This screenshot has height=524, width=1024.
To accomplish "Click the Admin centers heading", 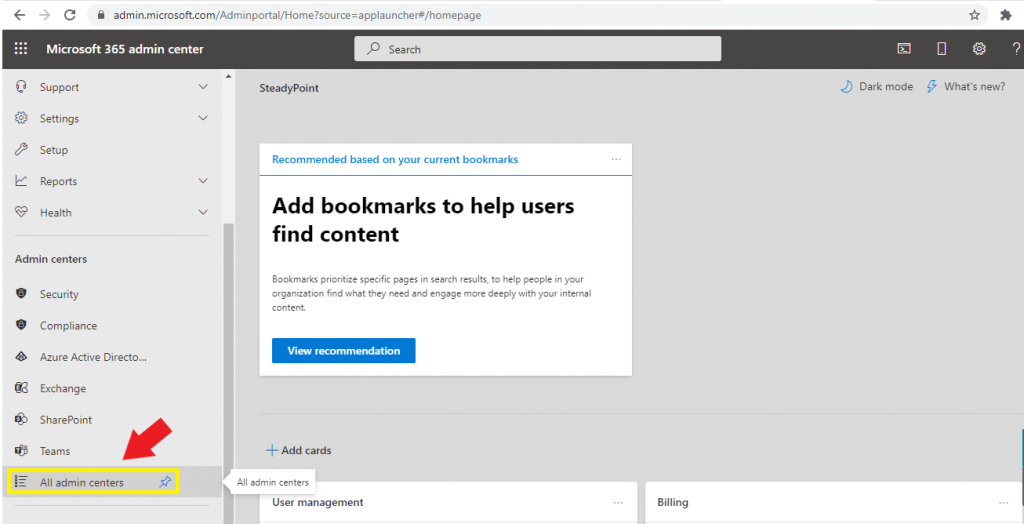I will (51, 259).
